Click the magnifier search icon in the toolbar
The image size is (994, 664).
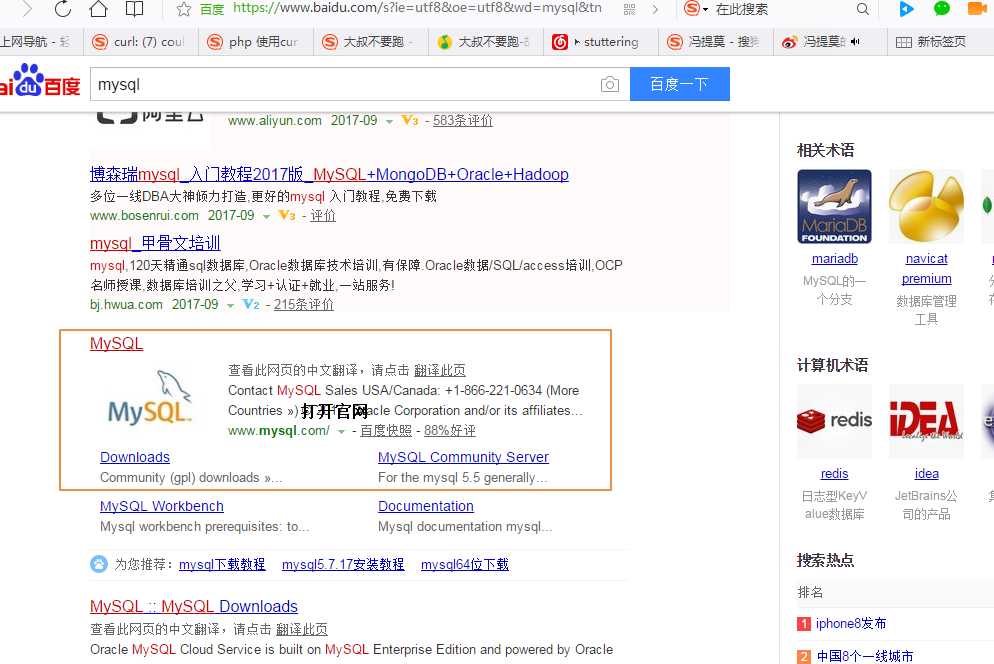point(862,10)
